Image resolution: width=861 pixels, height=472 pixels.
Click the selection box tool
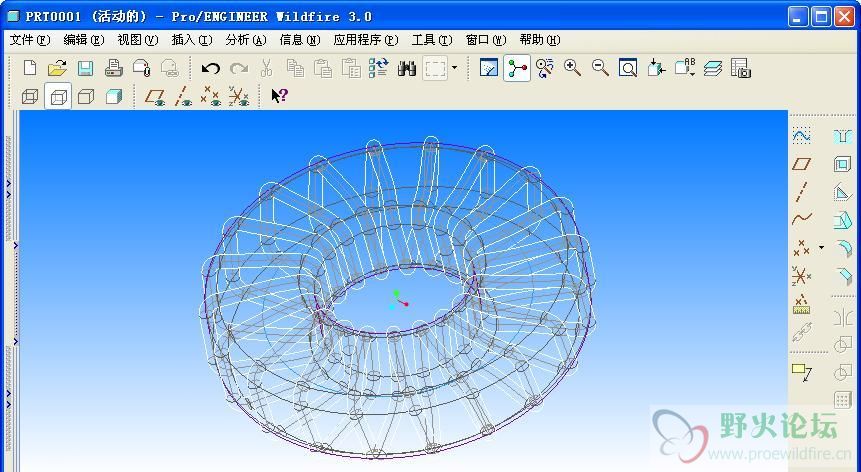(x=435, y=68)
